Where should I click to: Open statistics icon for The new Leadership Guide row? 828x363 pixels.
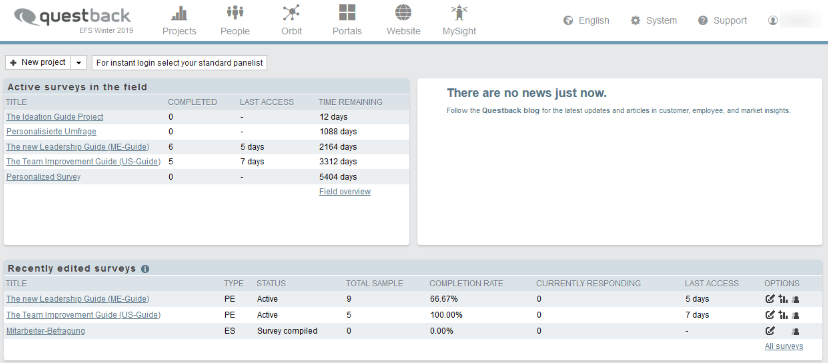click(783, 299)
